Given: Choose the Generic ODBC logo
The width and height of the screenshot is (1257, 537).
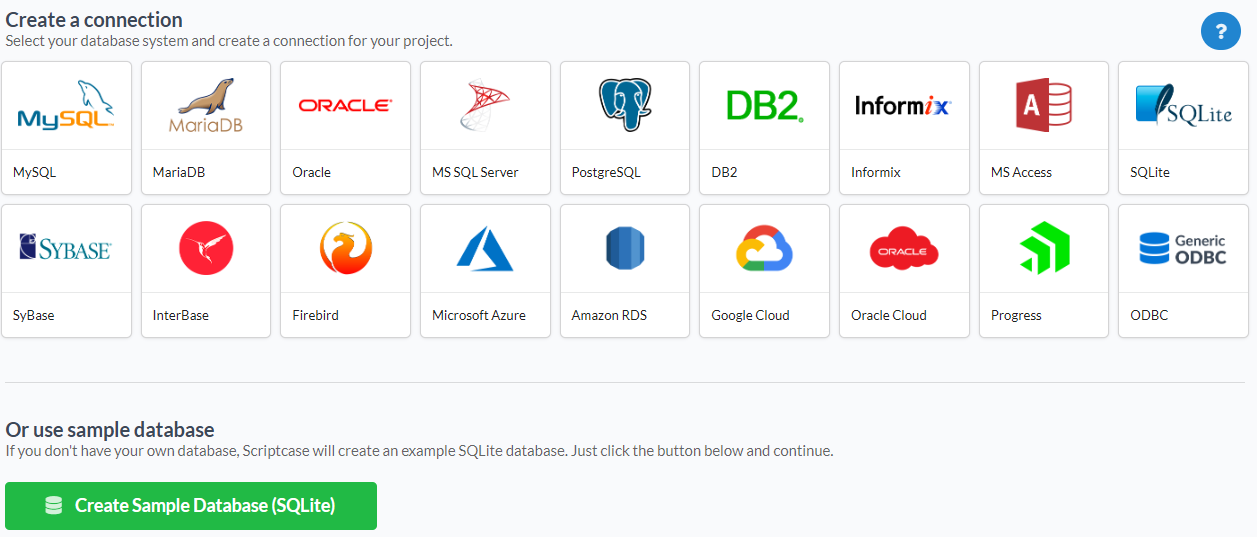Looking at the screenshot, I should click(x=1184, y=248).
